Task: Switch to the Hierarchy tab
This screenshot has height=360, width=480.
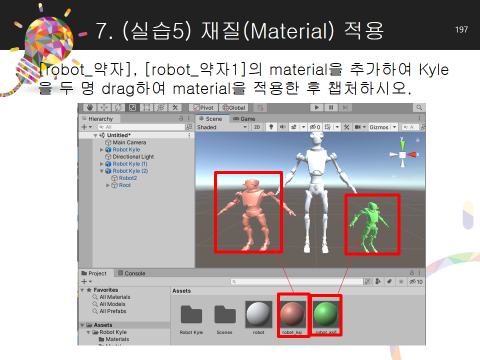Action: [100, 119]
